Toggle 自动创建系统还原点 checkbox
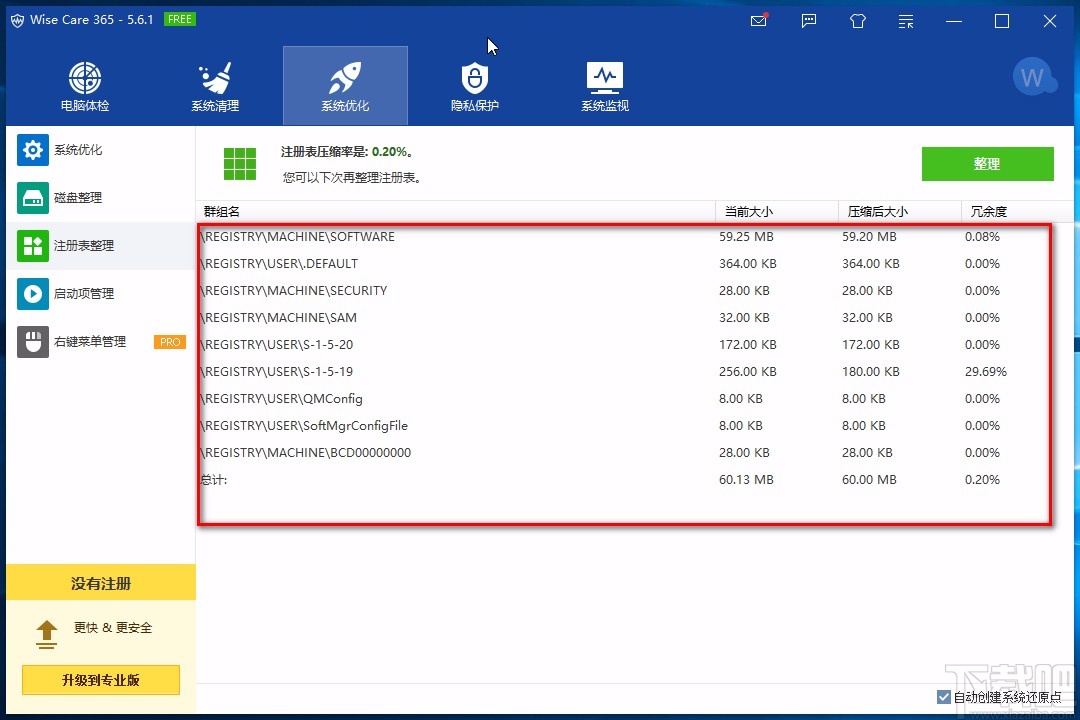Image resolution: width=1080 pixels, height=720 pixels. pyautogui.click(x=944, y=697)
